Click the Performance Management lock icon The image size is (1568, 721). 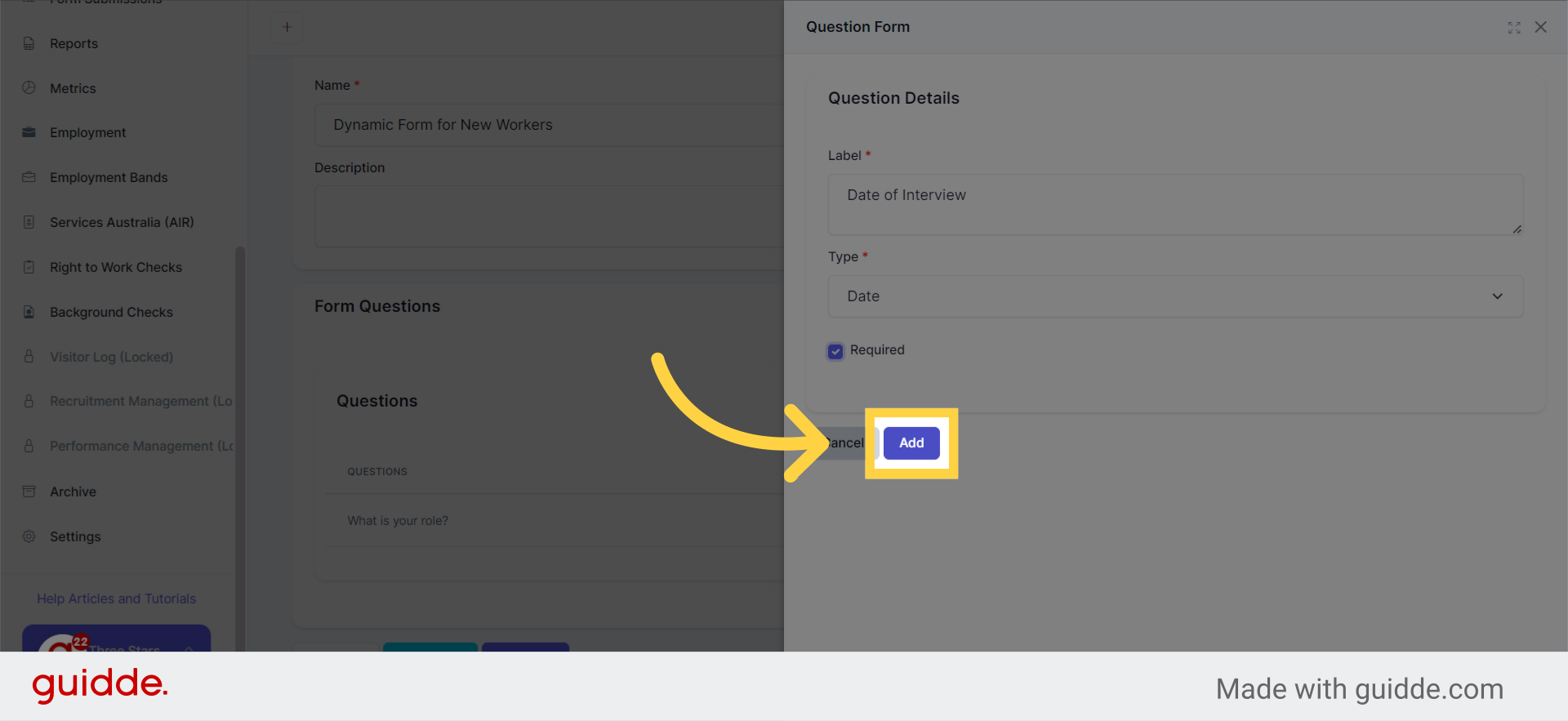pyautogui.click(x=29, y=446)
